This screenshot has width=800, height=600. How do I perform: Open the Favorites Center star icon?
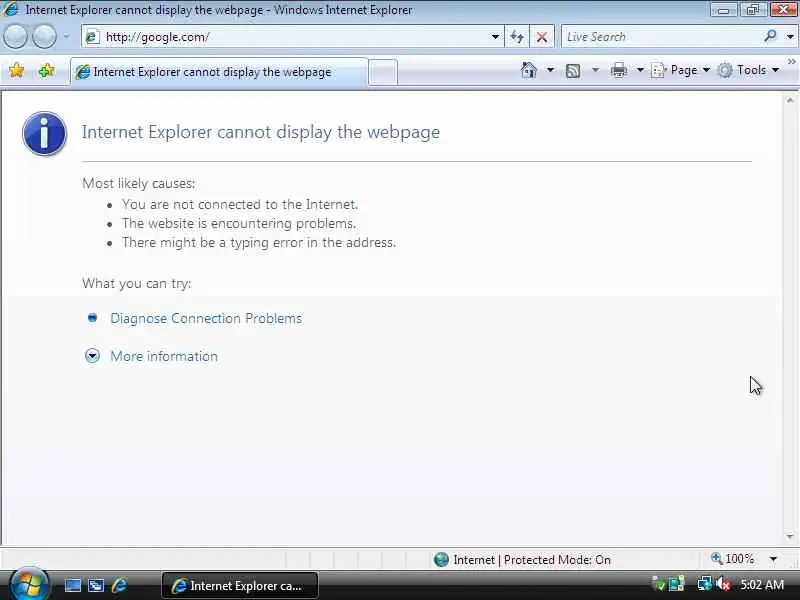[x=16, y=70]
